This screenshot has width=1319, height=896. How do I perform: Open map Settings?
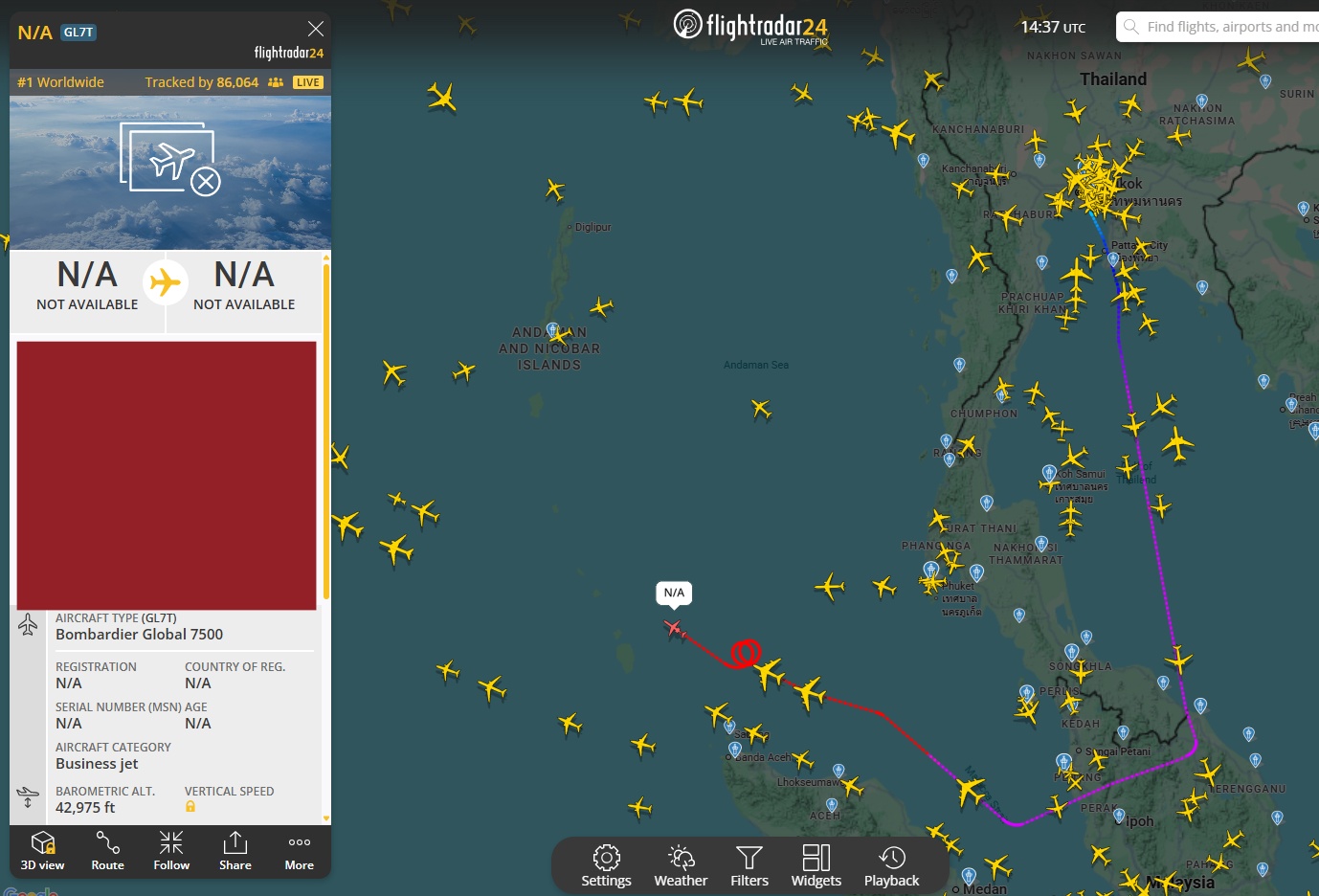(x=606, y=866)
